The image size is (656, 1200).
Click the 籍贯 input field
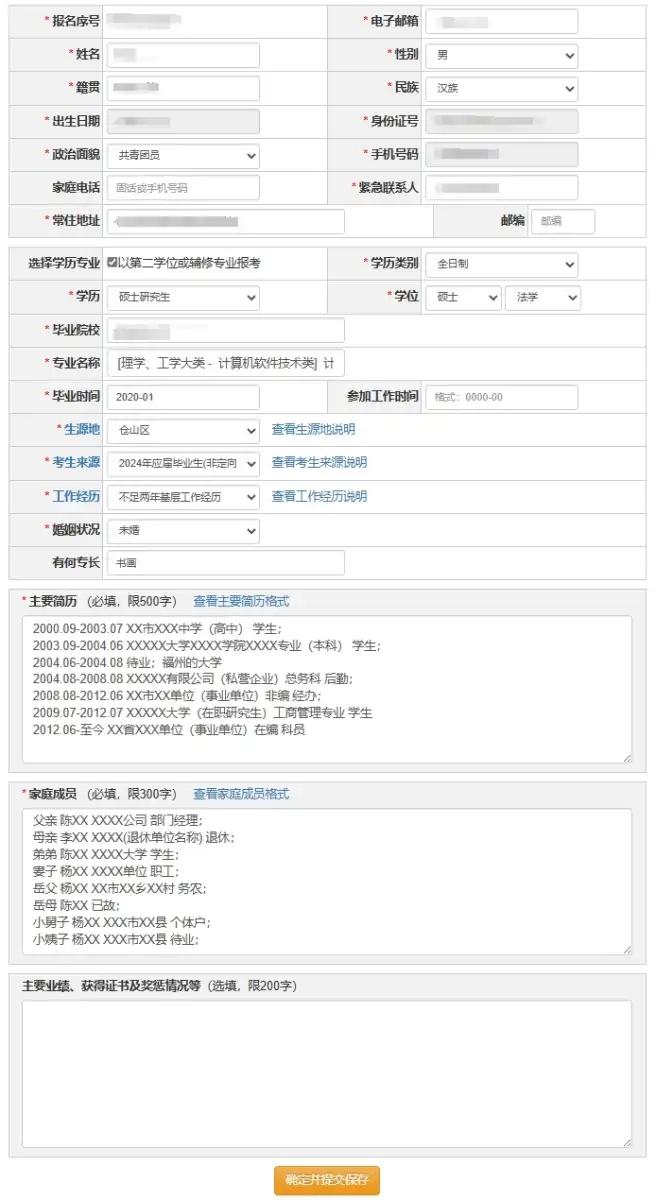(183, 88)
